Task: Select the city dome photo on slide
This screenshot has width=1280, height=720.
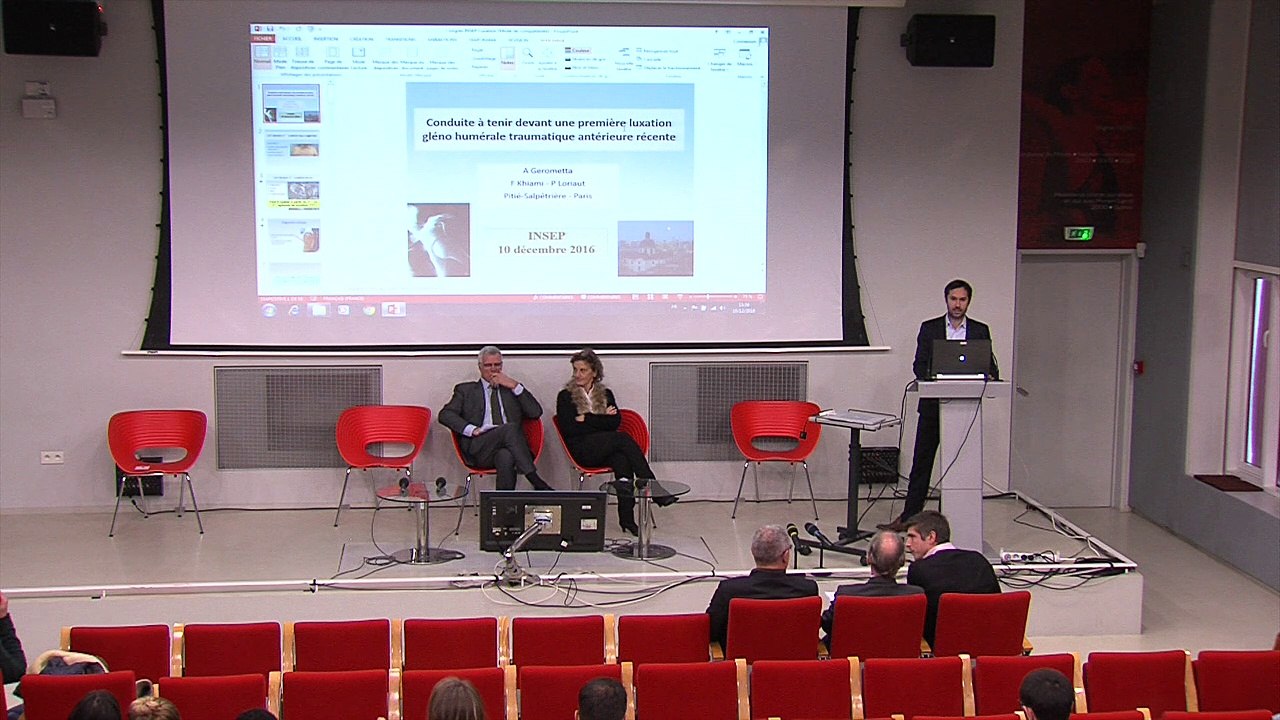Action: pyautogui.click(x=655, y=248)
